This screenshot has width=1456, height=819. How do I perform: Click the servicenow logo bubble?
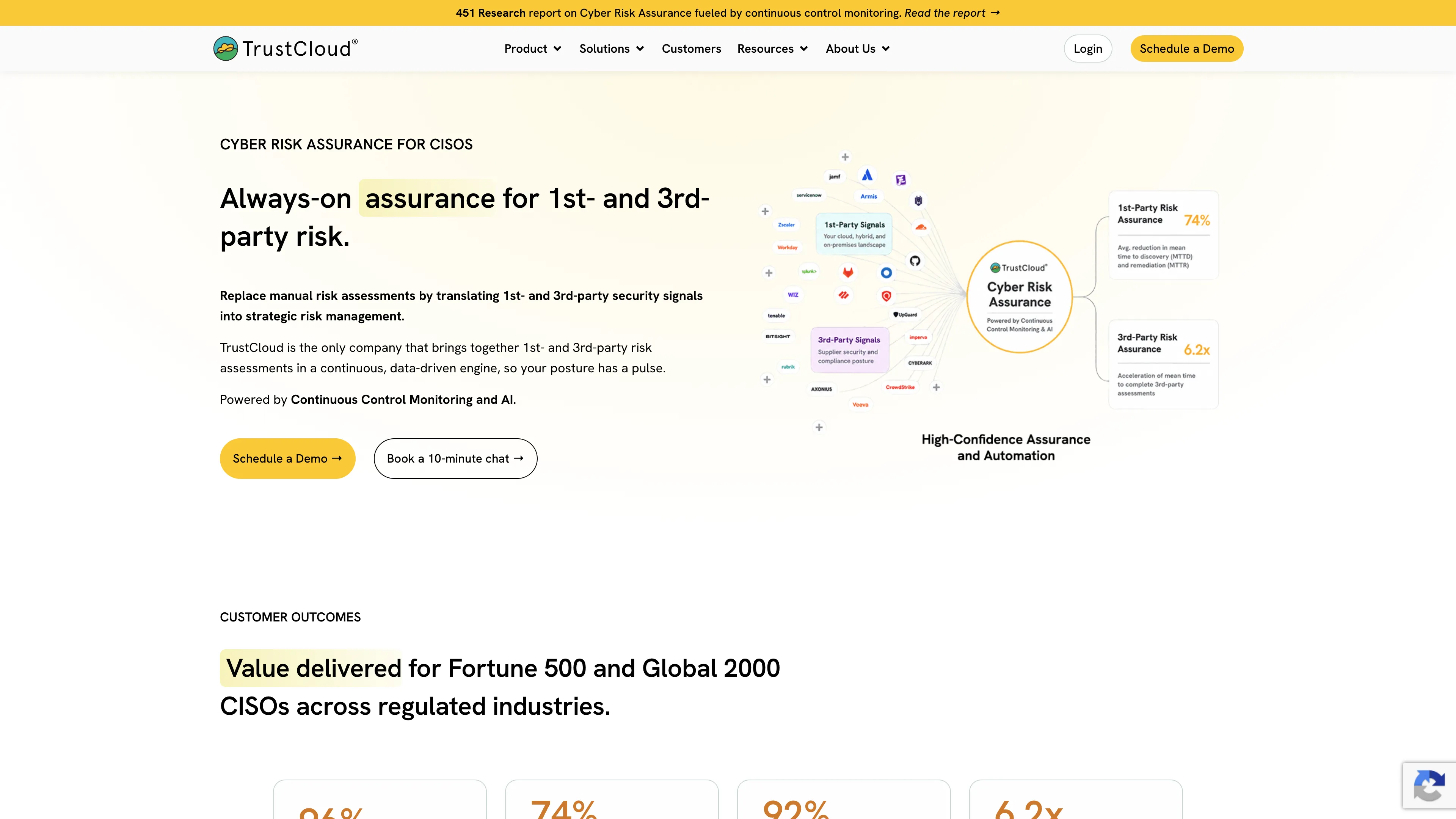click(x=809, y=195)
